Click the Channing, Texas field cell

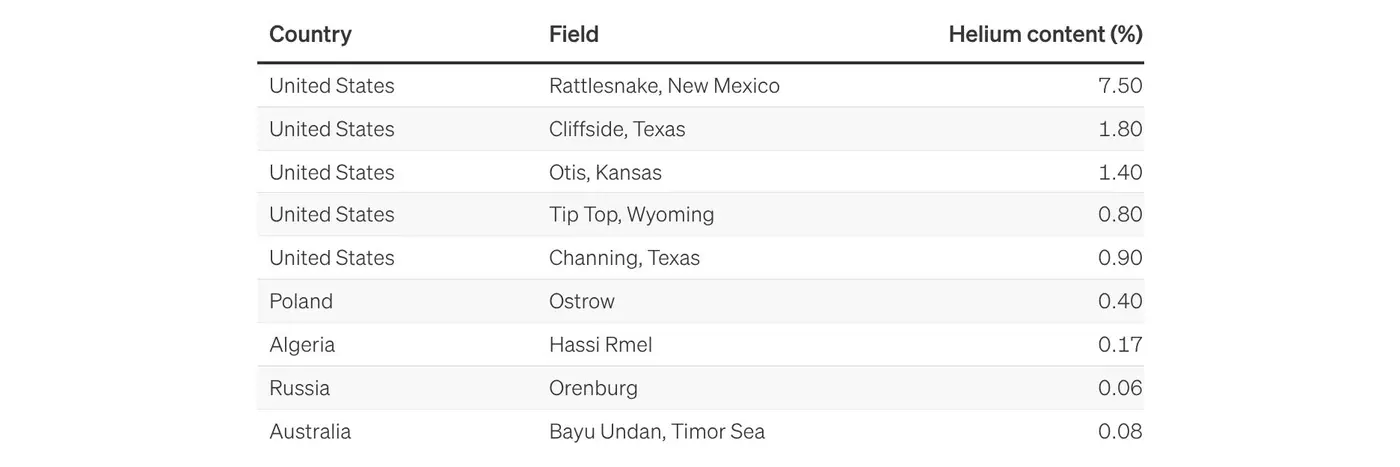(x=624, y=258)
